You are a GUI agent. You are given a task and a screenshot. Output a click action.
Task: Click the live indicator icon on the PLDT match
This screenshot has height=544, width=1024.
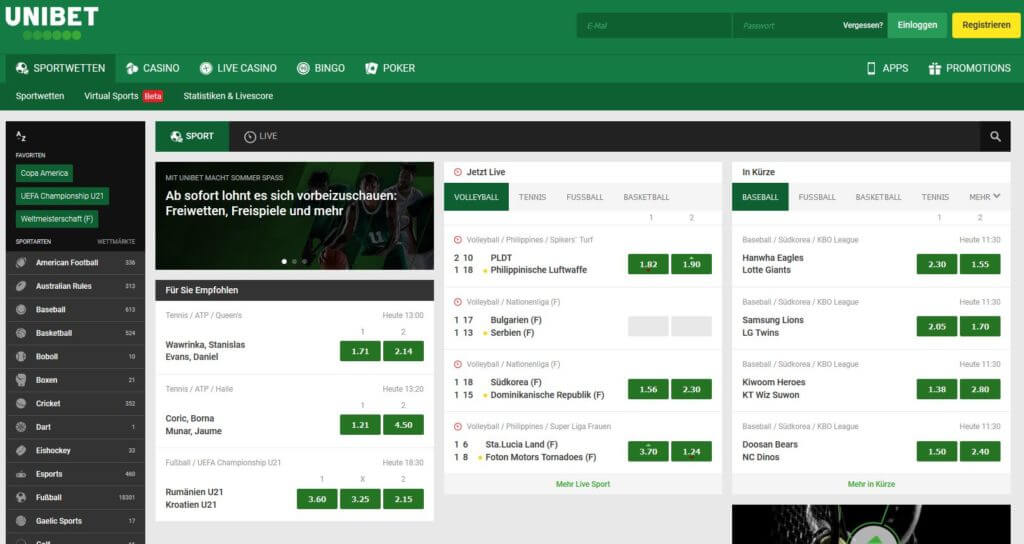(458, 240)
